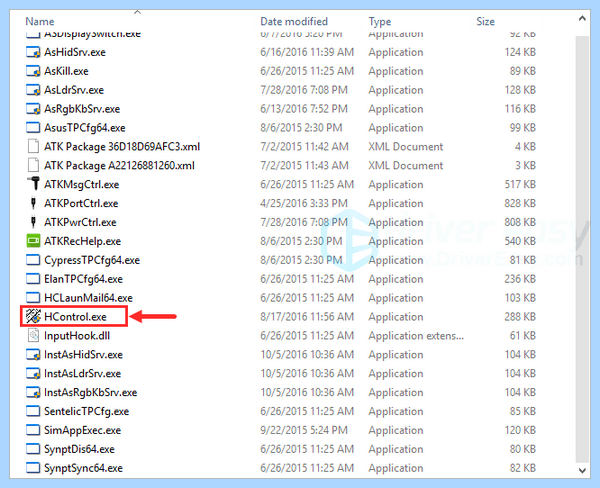
Task: Select the file name InstAsLdrSrv.exe
Action: pos(82,374)
